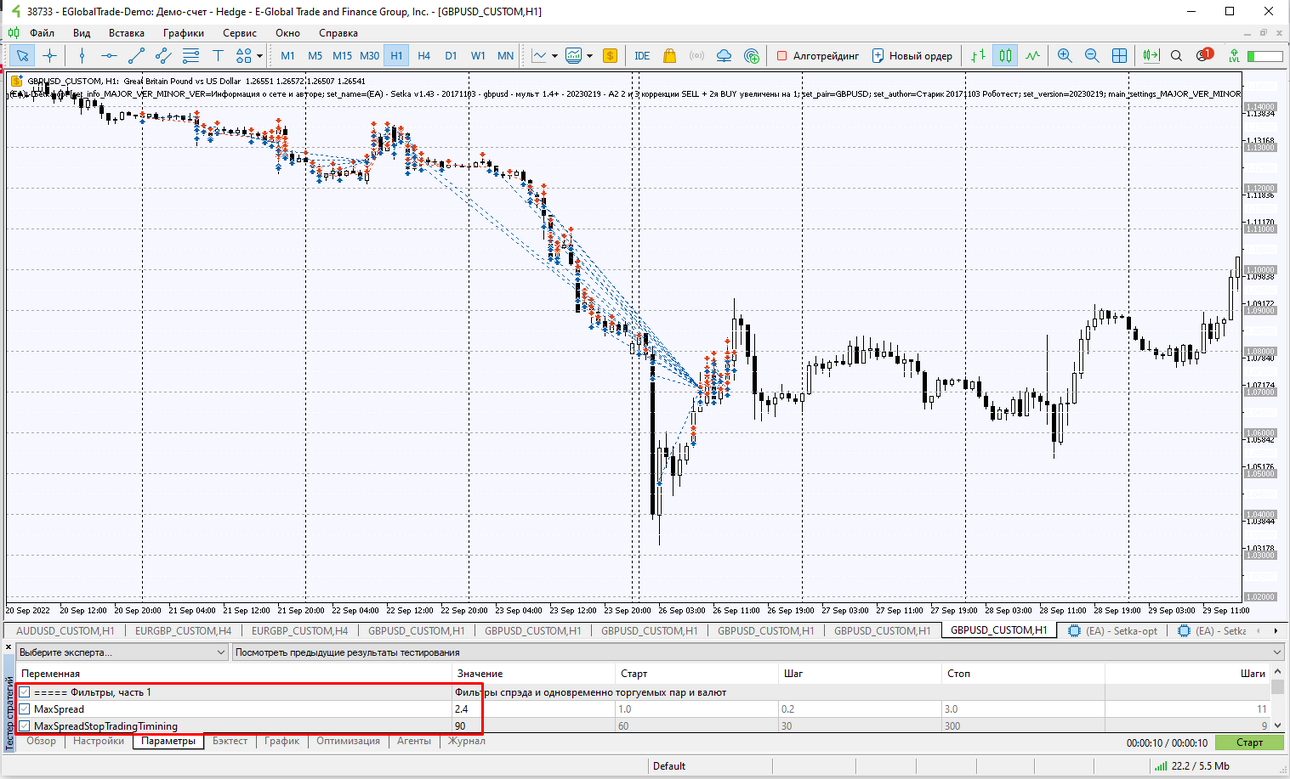Image resolution: width=1290 pixels, height=779 pixels.
Task: Select the text label tool
Action: click(x=217, y=56)
